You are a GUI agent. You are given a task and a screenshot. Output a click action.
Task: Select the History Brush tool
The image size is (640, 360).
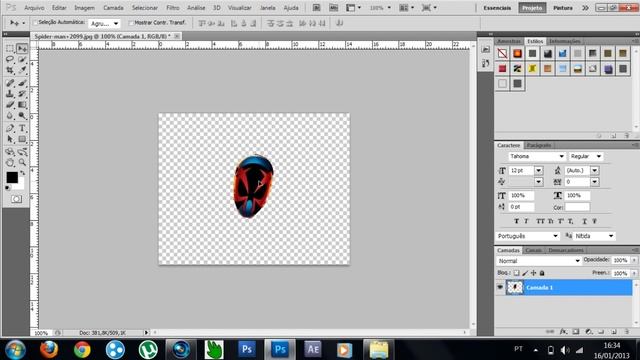22,94
